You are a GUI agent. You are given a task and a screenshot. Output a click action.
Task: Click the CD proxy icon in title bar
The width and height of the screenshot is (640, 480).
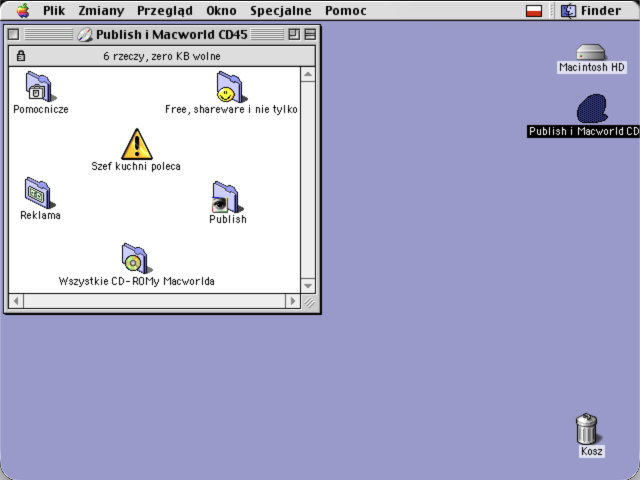[85, 35]
